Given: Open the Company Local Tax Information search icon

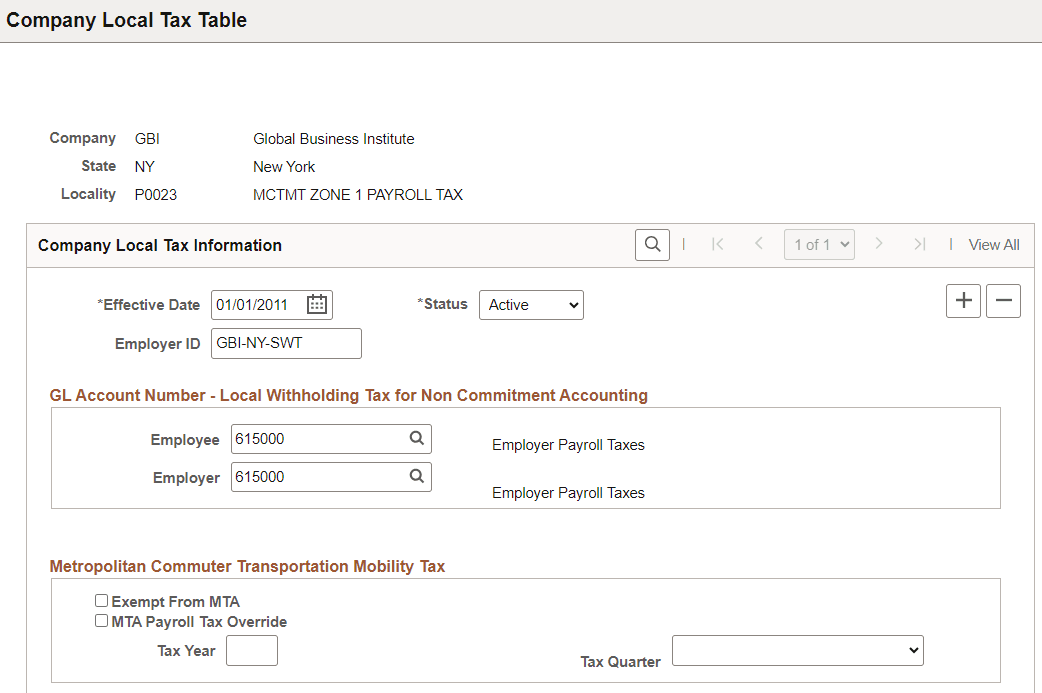Looking at the screenshot, I should [652, 244].
